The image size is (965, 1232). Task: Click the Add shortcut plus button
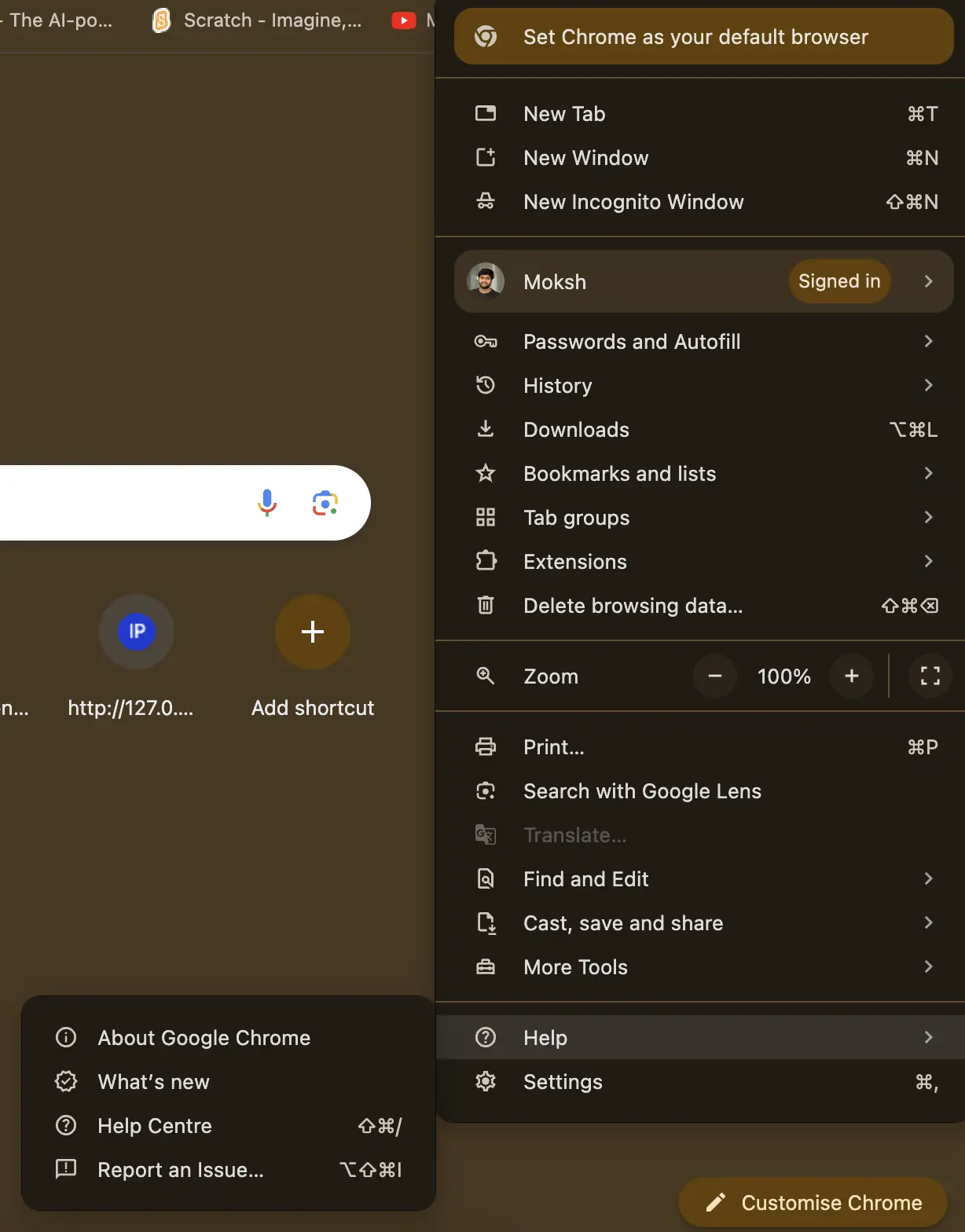(313, 632)
